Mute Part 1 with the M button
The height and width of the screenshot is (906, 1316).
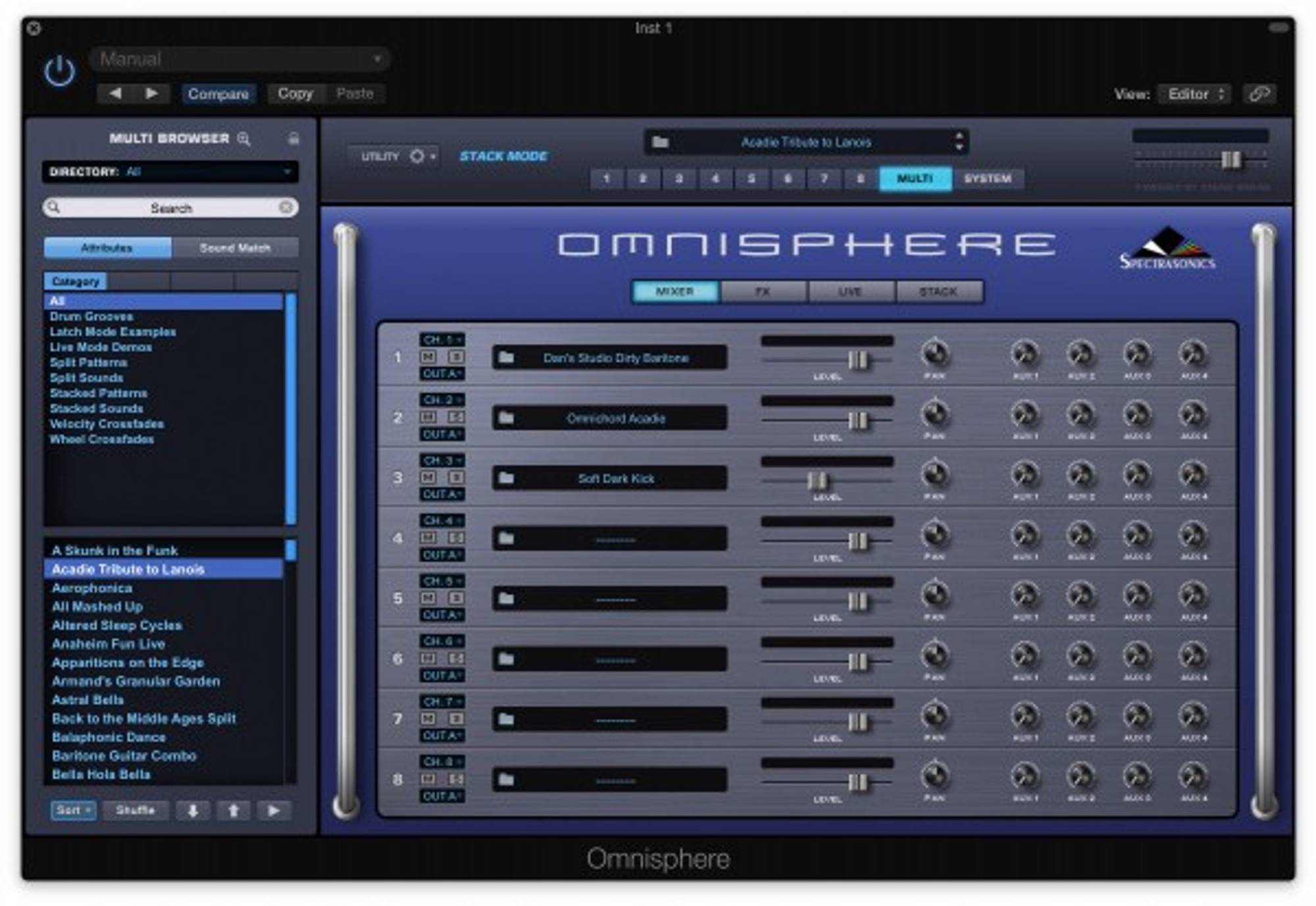[428, 357]
